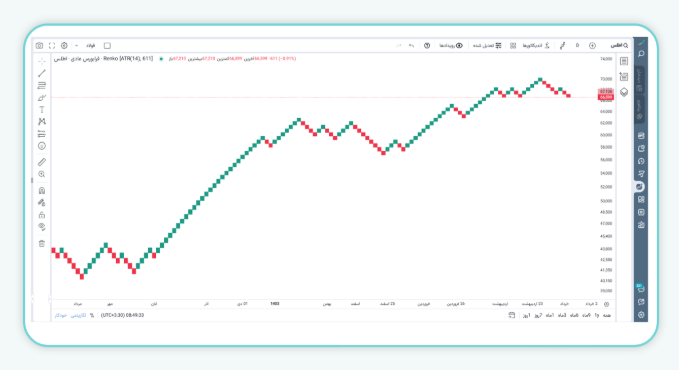The width and height of the screenshot is (679, 370).
Task: Select the all (همه) time range
Action: coord(607,315)
